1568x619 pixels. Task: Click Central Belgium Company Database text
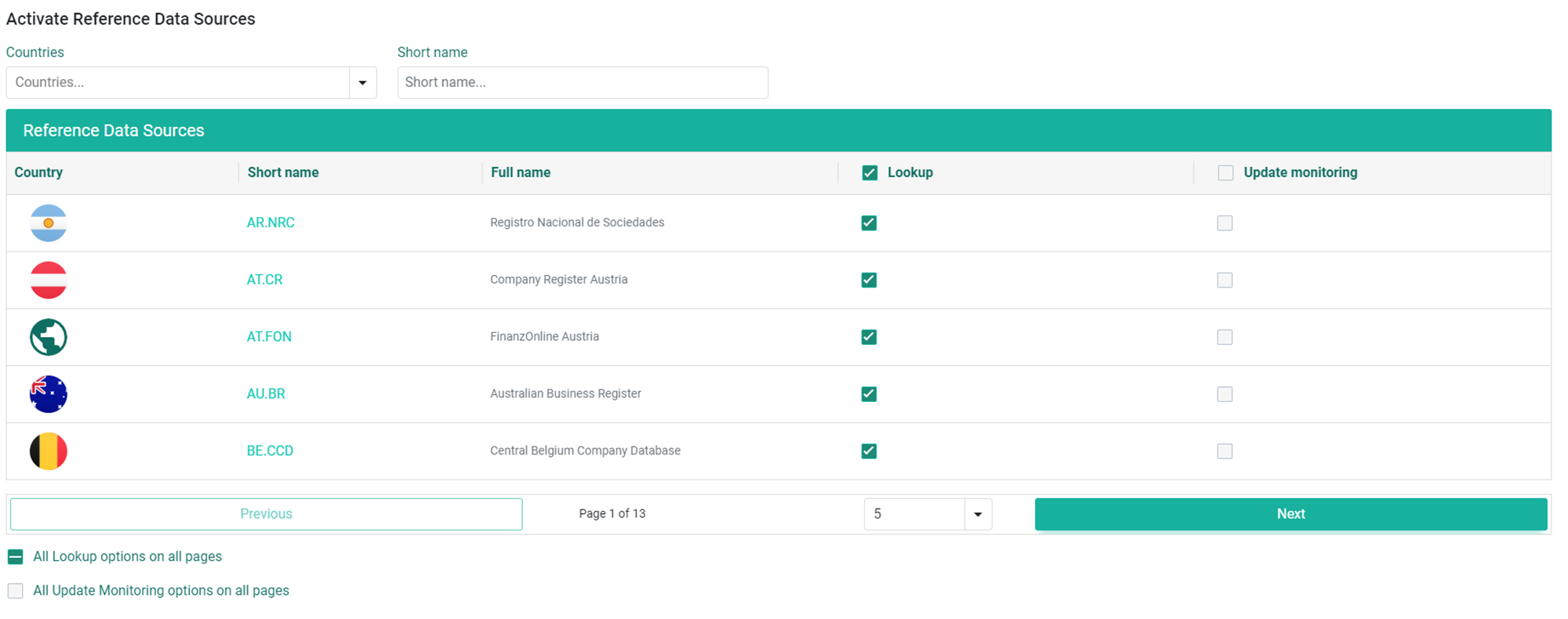tap(586, 451)
